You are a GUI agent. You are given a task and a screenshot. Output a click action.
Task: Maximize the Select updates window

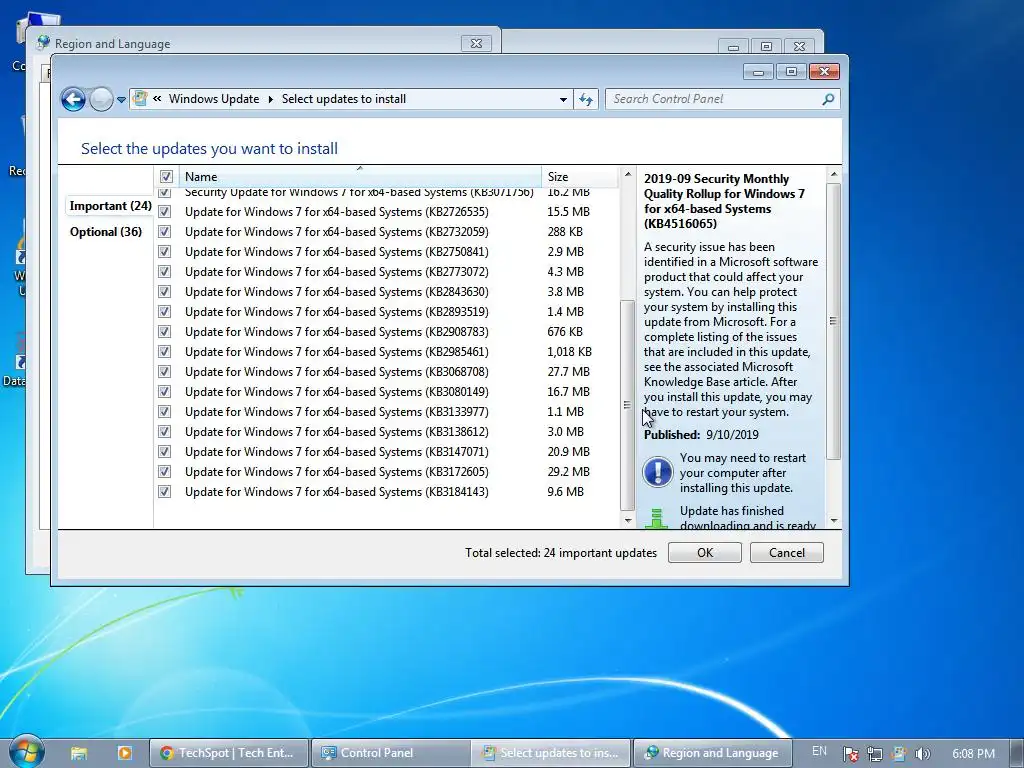pyautogui.click(x=791, y=71)
